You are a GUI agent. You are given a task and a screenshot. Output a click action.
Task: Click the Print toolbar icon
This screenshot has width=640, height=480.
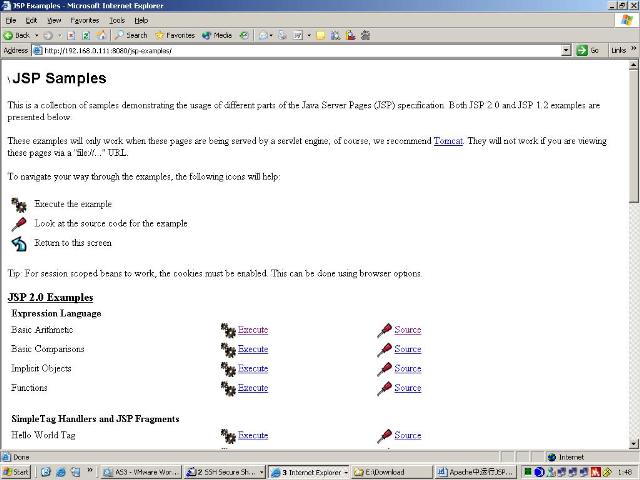coord(282,36)
